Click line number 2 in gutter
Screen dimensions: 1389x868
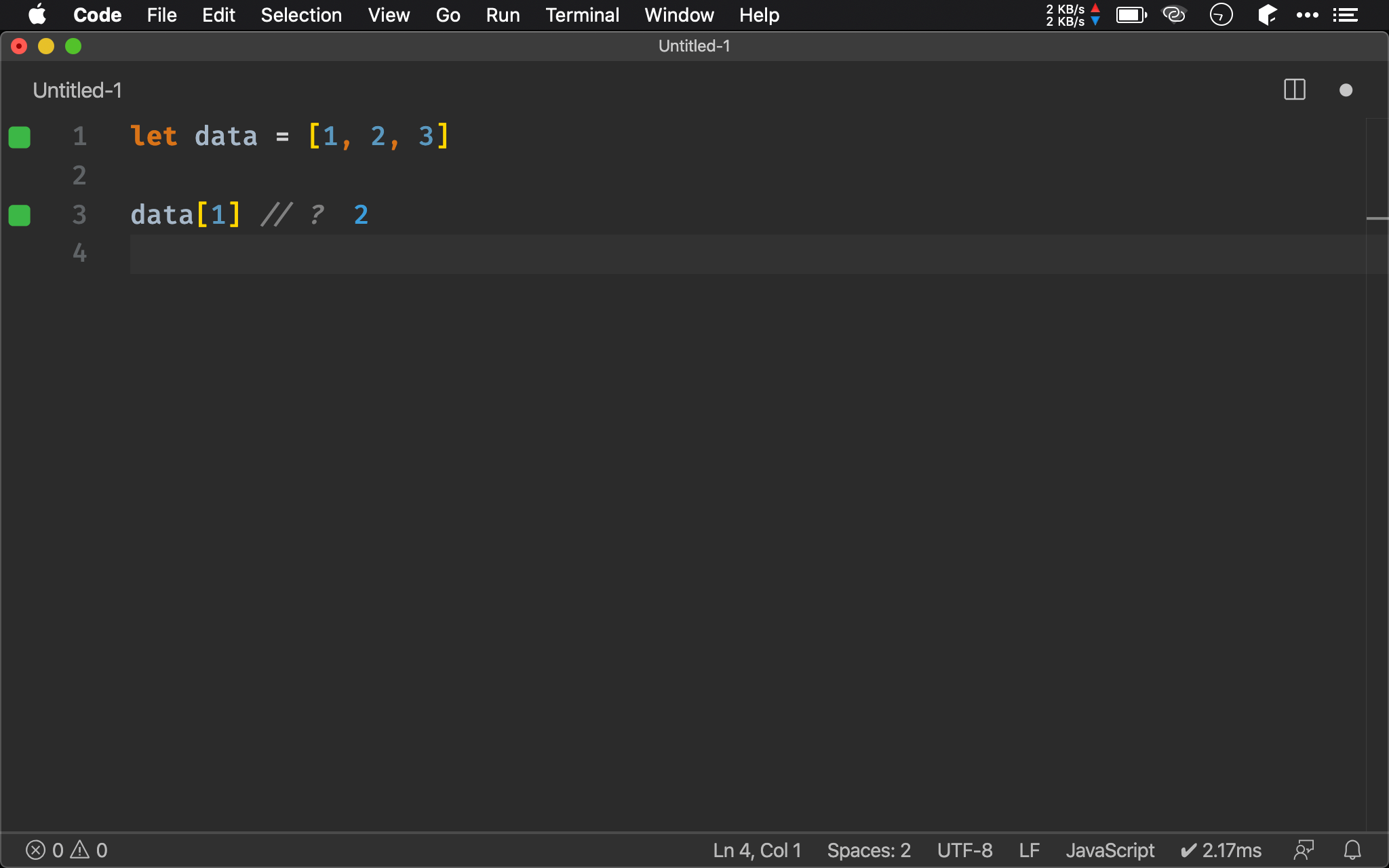[x=79, y=176]
